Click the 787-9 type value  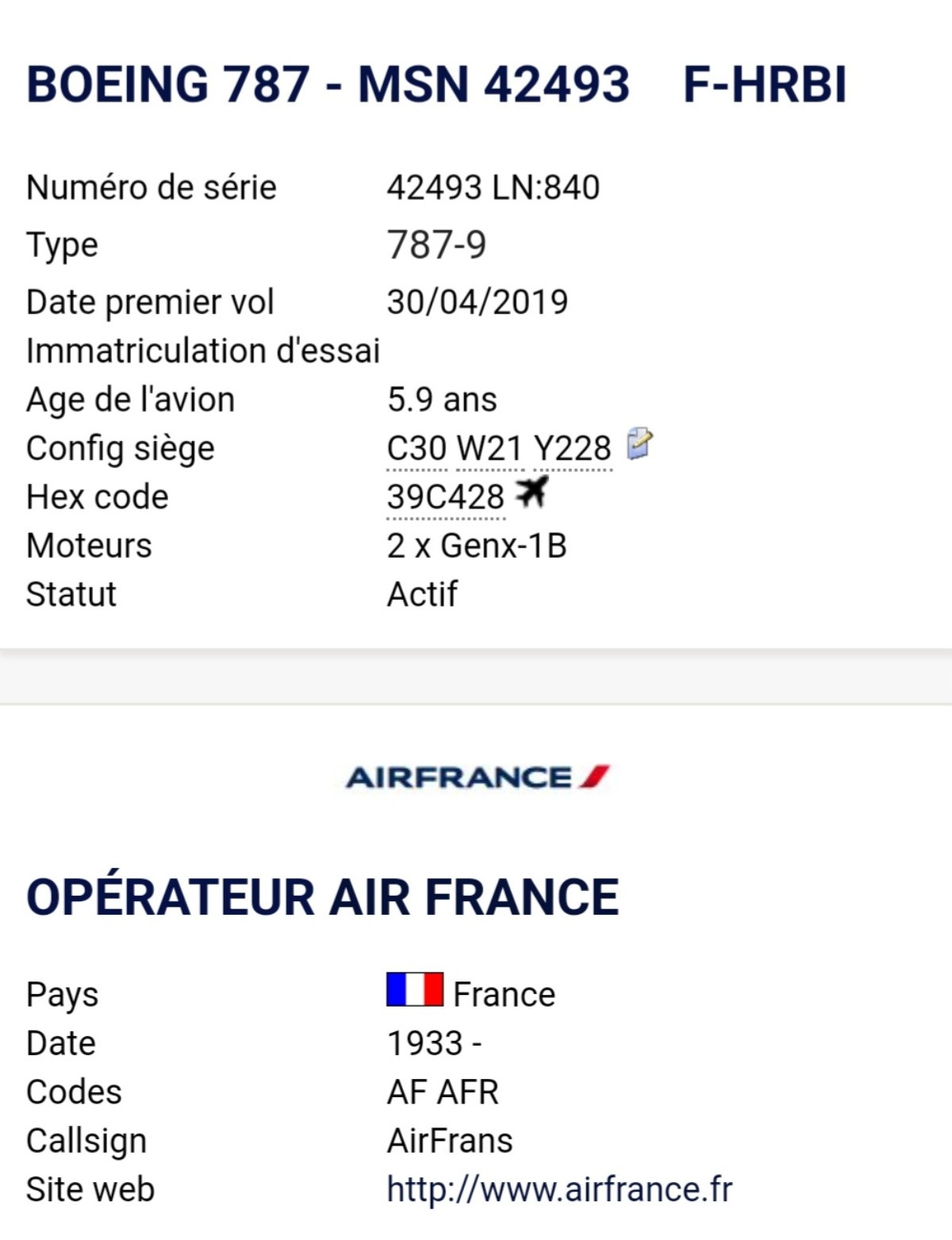point(436,244)
